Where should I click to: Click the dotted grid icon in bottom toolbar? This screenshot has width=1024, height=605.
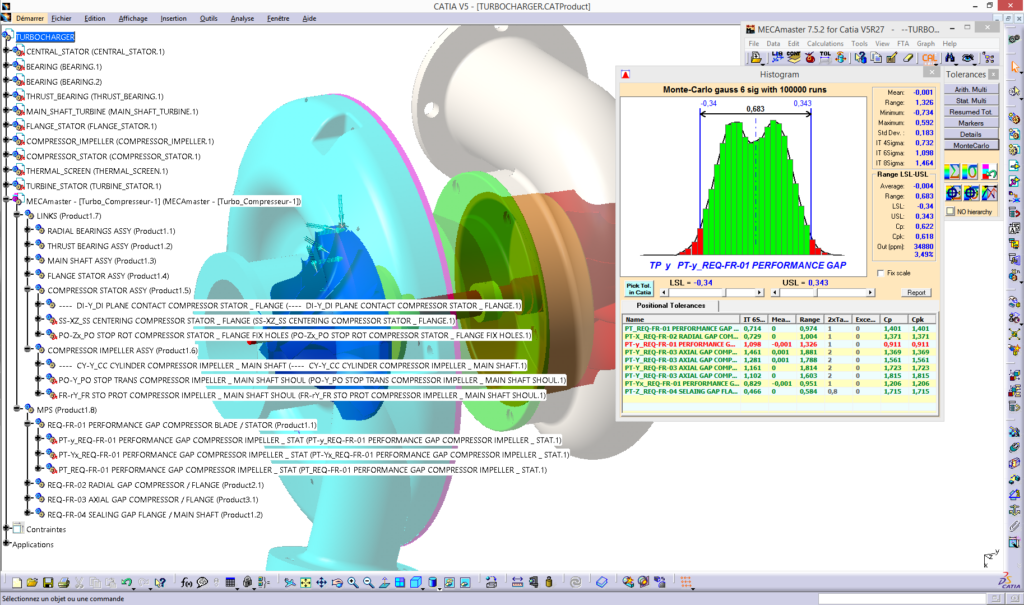pos(686,582)
